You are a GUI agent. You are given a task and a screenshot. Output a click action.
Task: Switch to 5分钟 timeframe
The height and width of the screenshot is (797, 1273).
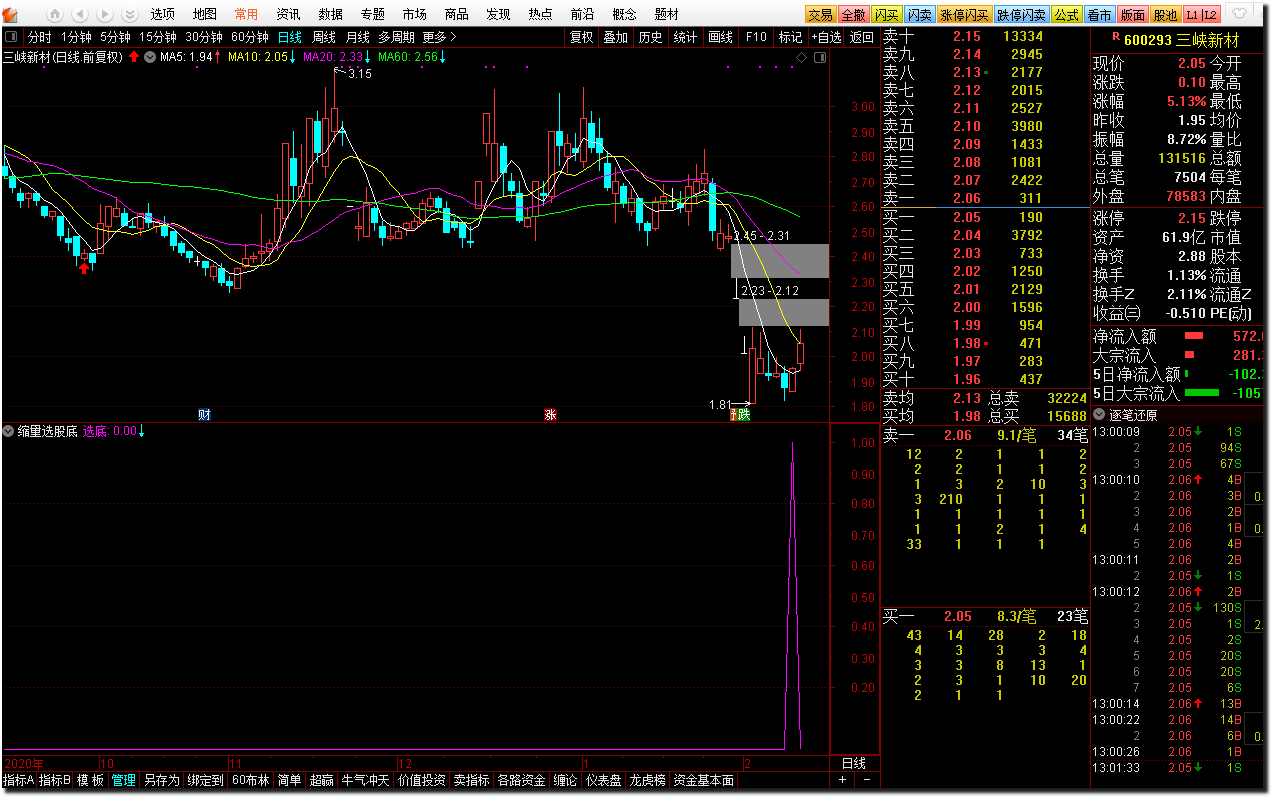(115, 37)
